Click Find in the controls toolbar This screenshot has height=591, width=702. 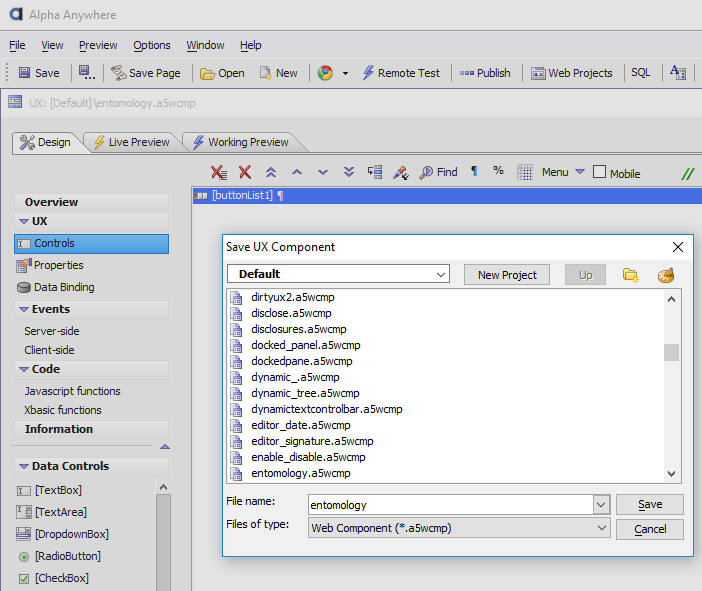pyautogui.click(x=438, y=172)
